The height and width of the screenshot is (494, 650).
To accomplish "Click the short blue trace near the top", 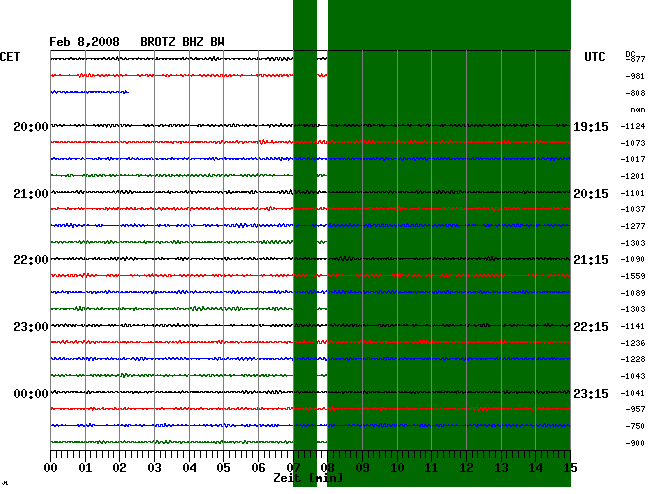I will click(89, 92).
